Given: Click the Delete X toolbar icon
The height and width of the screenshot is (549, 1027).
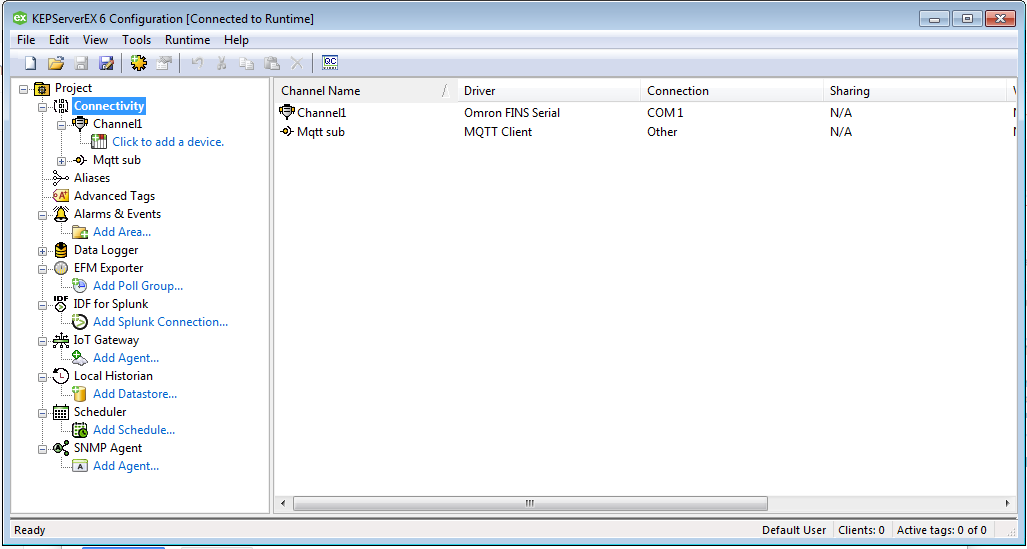Looking at the screenshot, I should click(x=297, y=63).
